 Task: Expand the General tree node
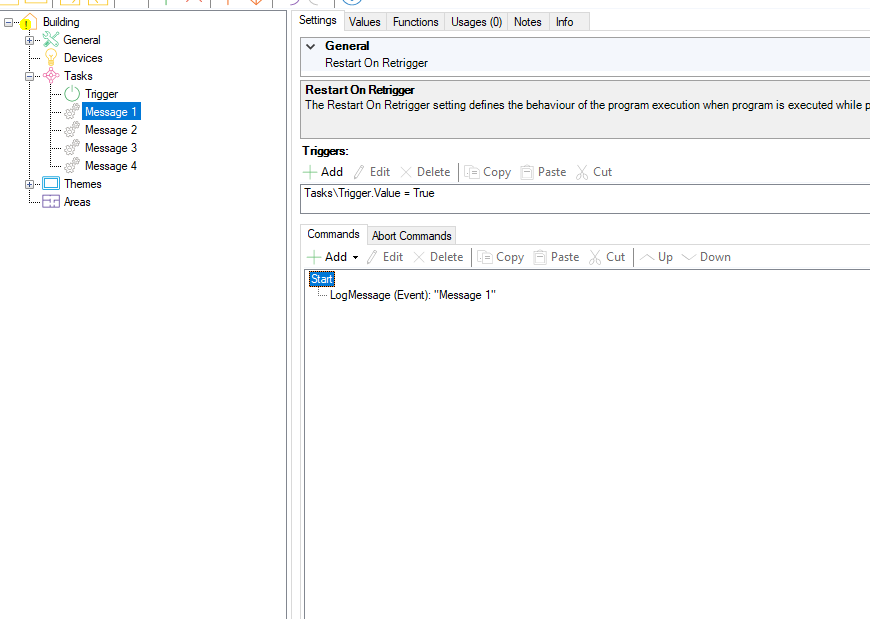(30, 40)
